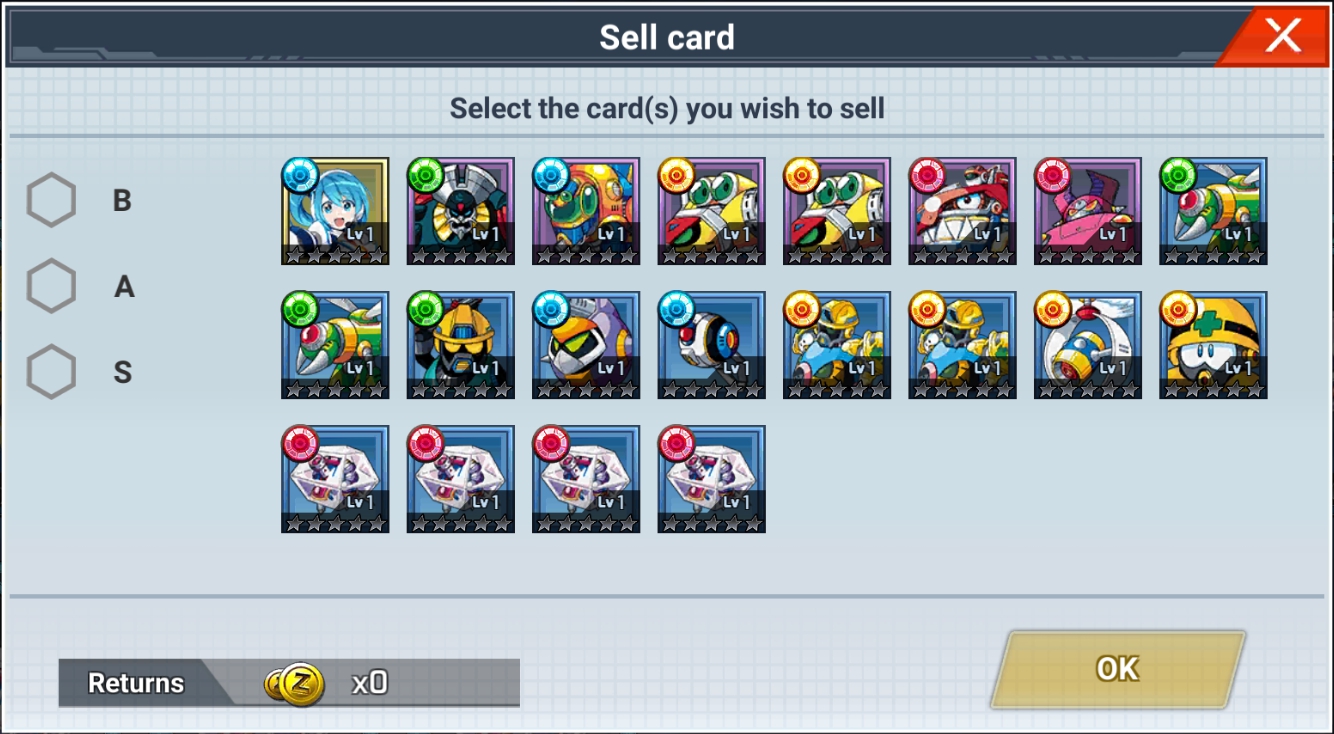Toggle the S rank filter hexagon

point(51,372)
